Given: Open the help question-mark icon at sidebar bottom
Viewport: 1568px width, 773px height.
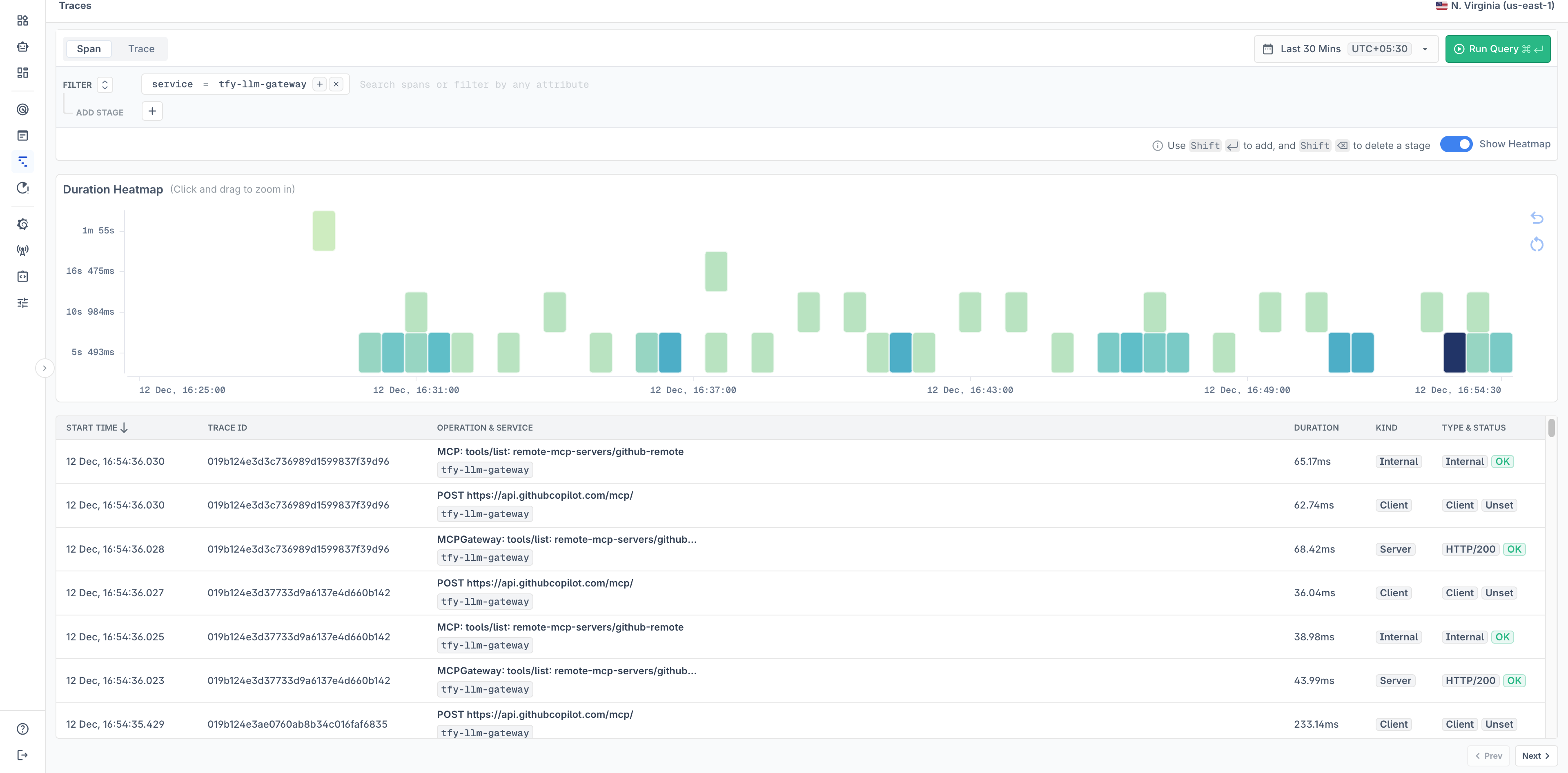Looking at the screenshot, I should pyautogui.click(x=22, y=728).
